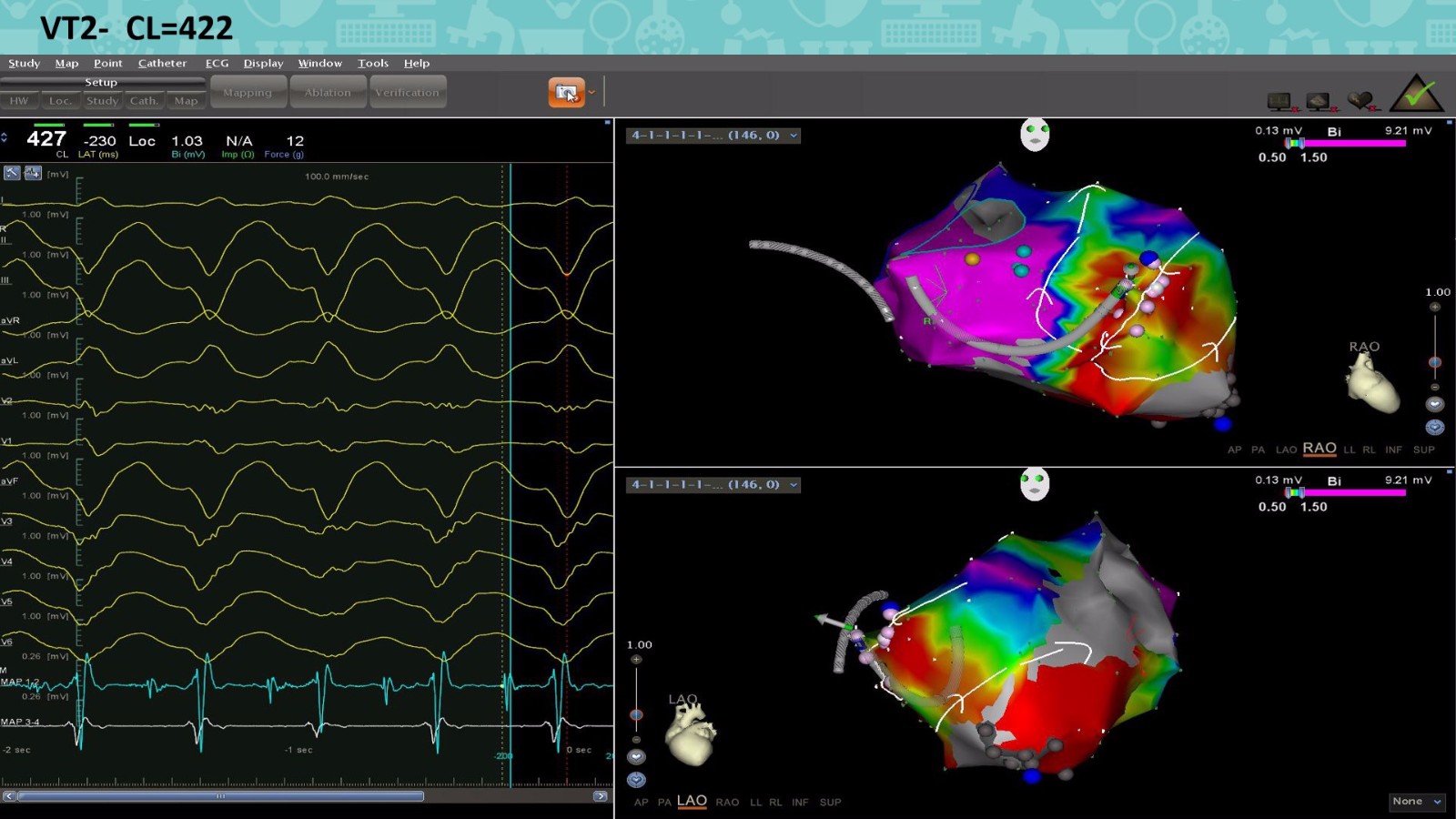The image size is (1456, 819).
Task: Open the None dropdown at bottom right
Action: pos(1417,801)
